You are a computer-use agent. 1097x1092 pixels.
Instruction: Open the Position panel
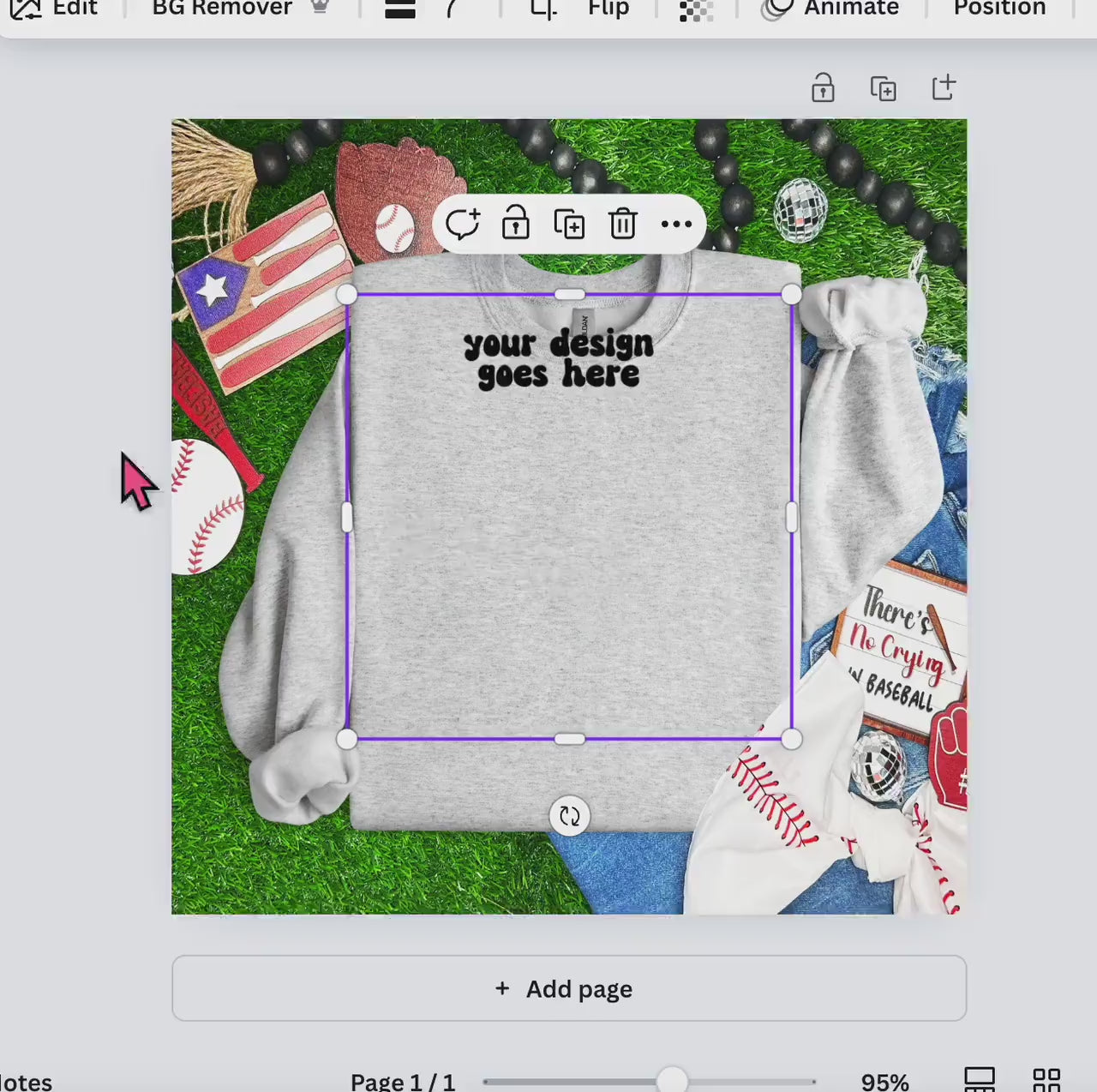click(x=999, y=9)
